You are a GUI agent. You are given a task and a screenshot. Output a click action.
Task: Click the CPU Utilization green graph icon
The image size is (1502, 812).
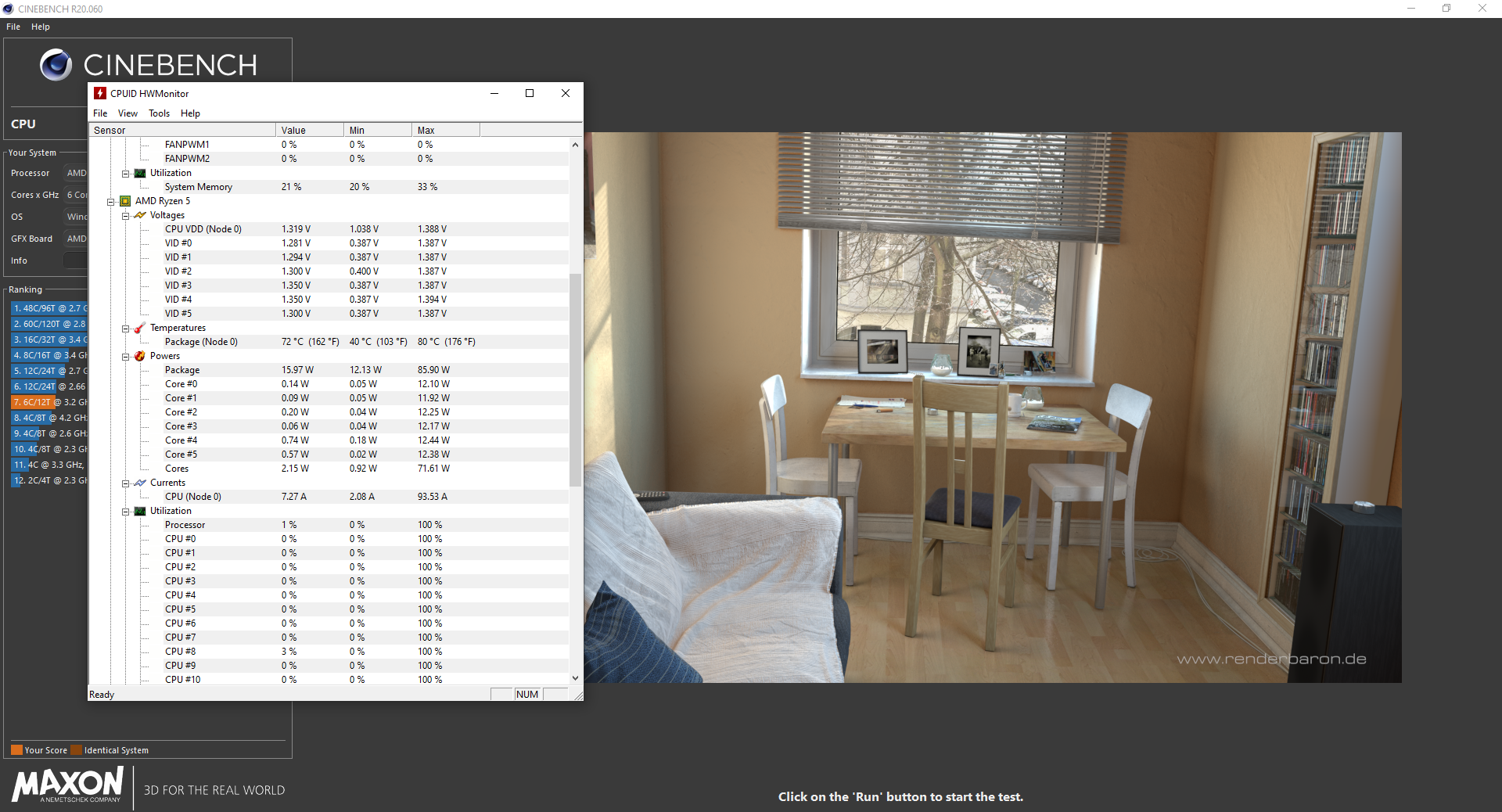140,511
